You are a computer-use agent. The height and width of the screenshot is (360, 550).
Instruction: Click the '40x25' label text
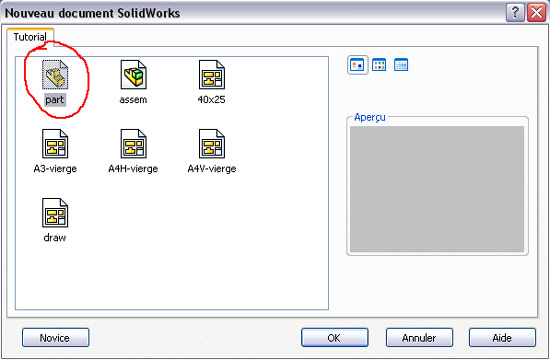click(x=212, y=100)
